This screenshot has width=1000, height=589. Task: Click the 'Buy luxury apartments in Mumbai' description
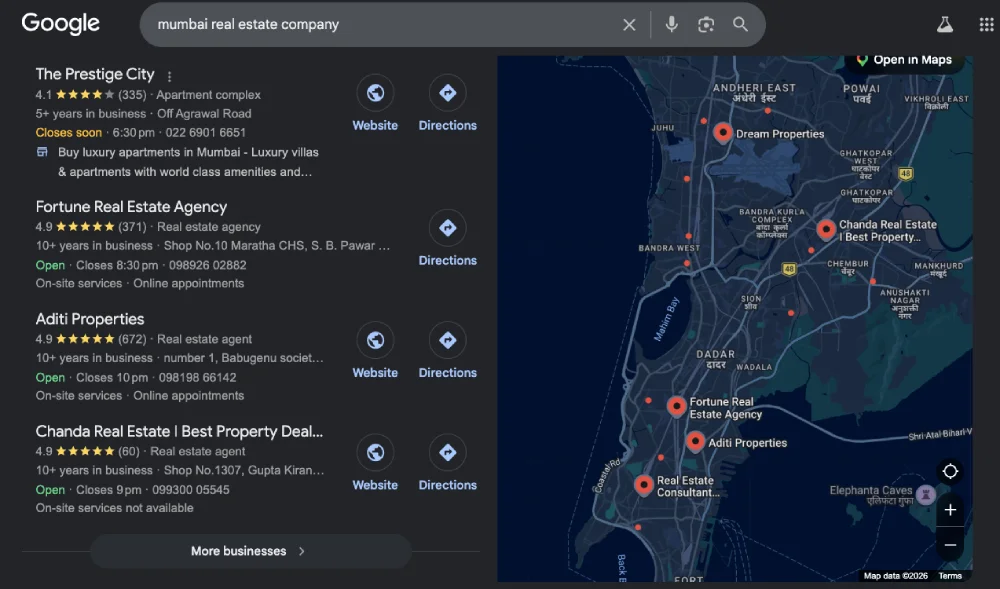pyautogui.click(x=188, y=162)
